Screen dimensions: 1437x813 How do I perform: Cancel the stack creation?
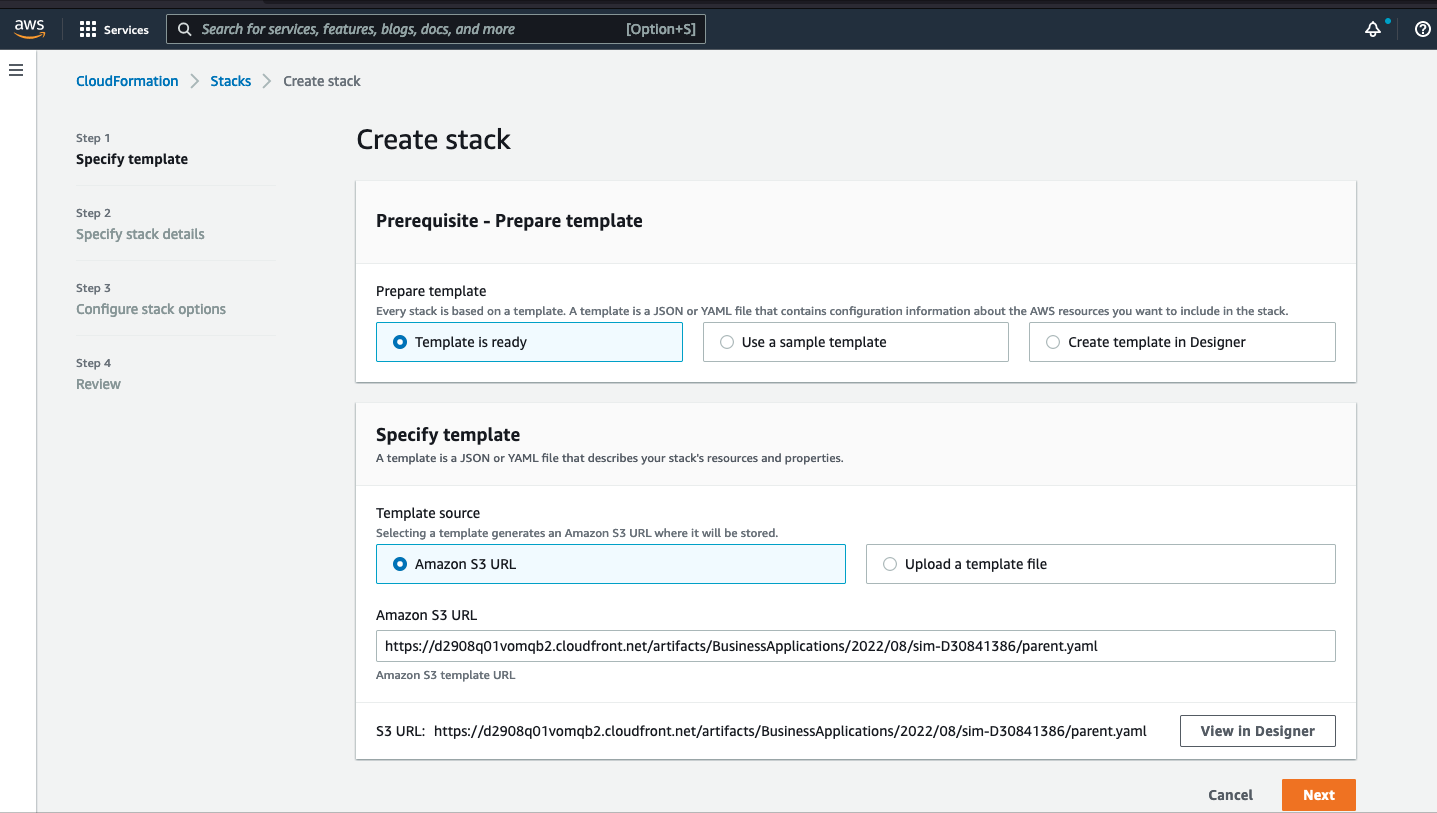1230,795
